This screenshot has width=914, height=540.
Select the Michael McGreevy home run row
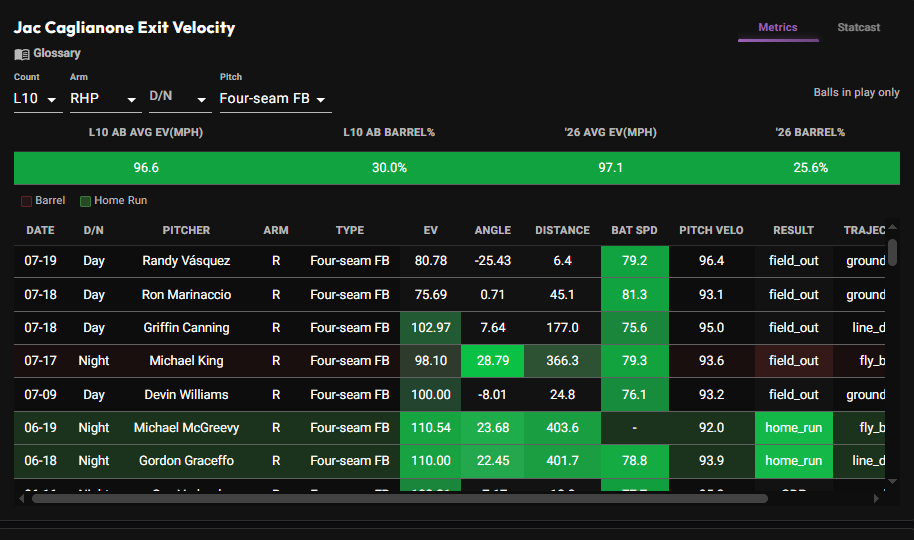449,428
